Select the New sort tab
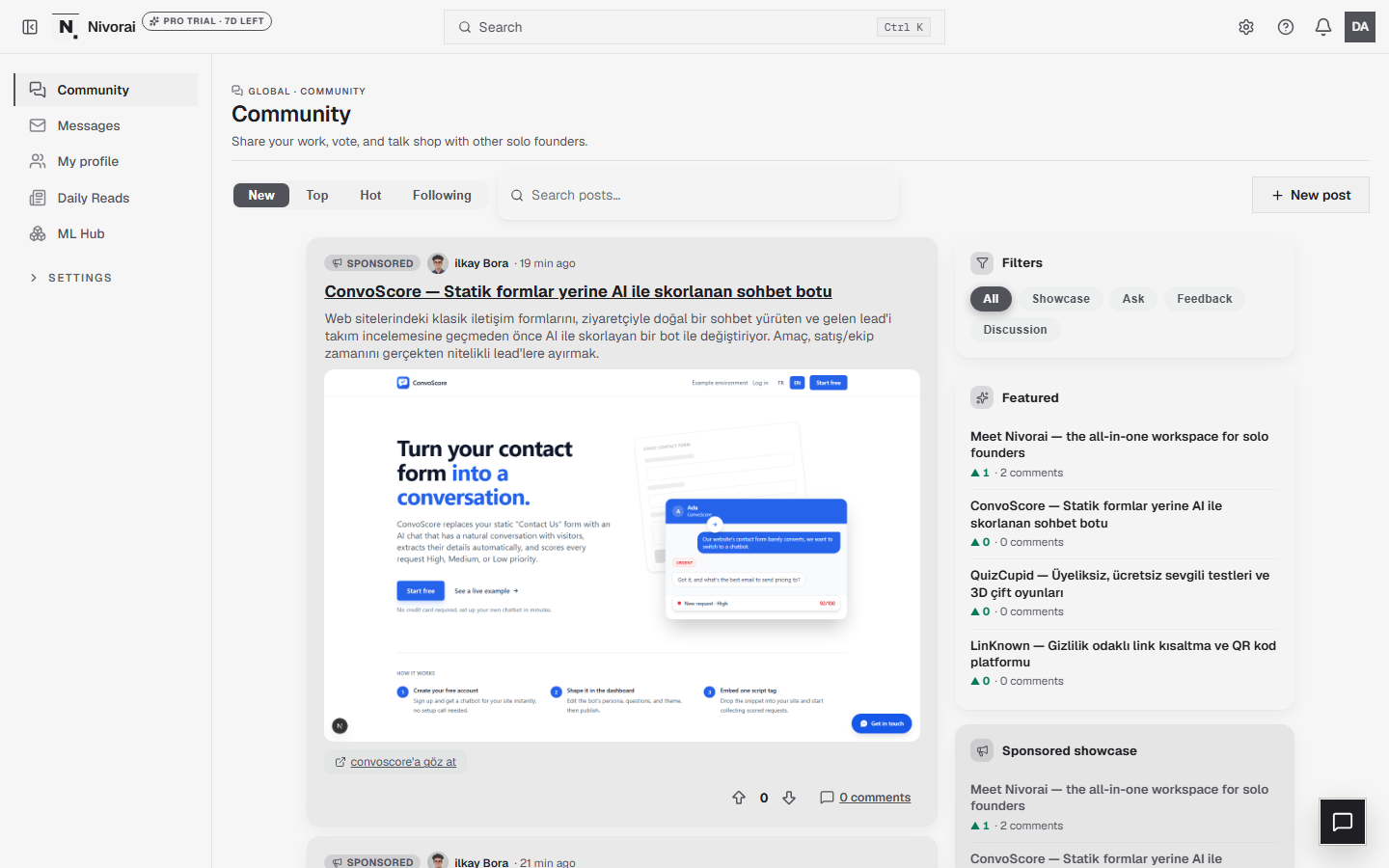Image resolution: width=1389 pixels, height=868 pixels. [261, 195]
